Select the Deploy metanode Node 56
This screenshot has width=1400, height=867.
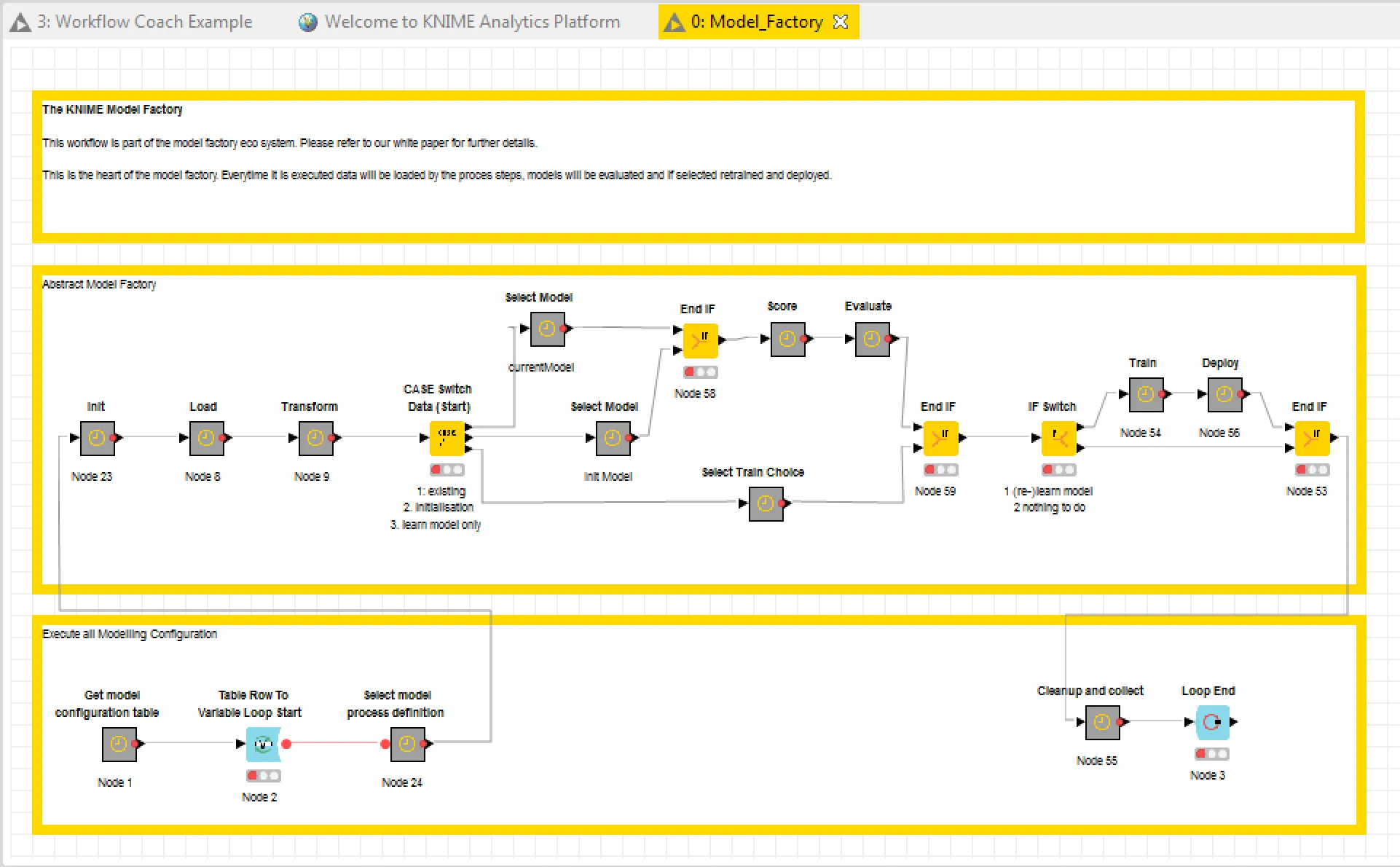pyautogui.click(x=1224, y=394)
